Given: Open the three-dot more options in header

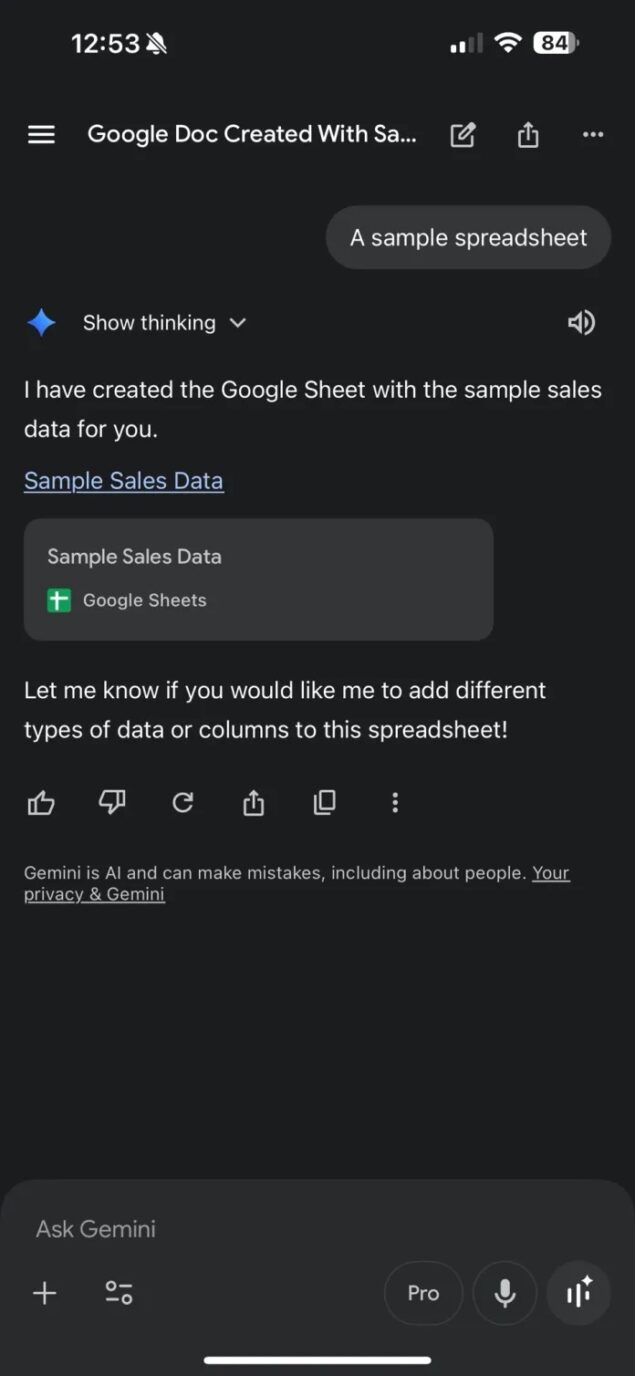Looking at the screenshot, I should click(593, 135).
